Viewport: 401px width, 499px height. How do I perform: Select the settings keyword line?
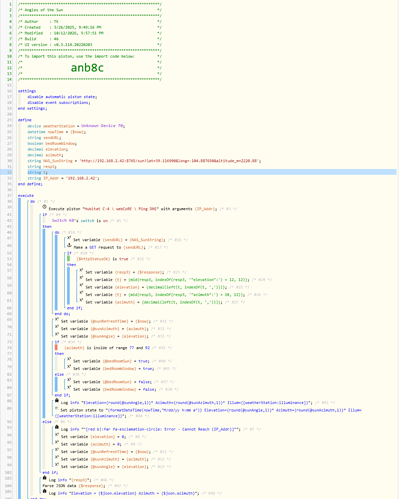click(27, 91)
